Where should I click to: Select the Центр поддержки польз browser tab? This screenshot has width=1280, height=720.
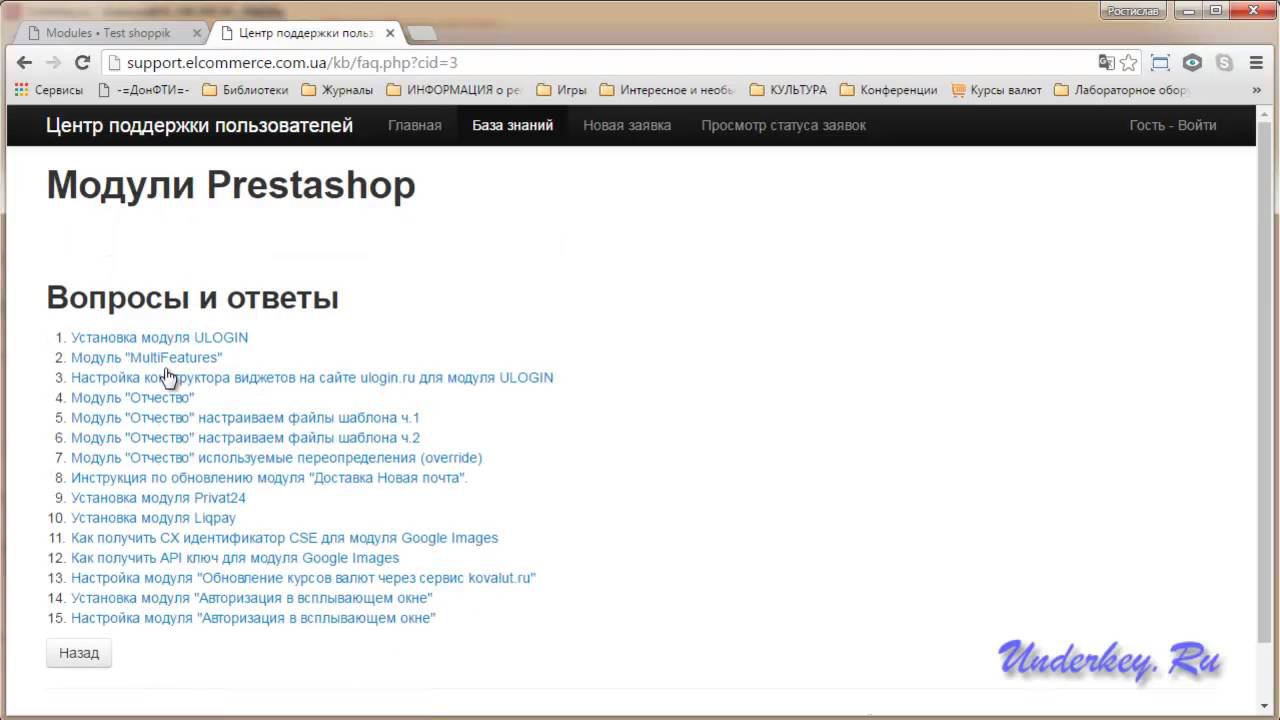pos(306,33)
